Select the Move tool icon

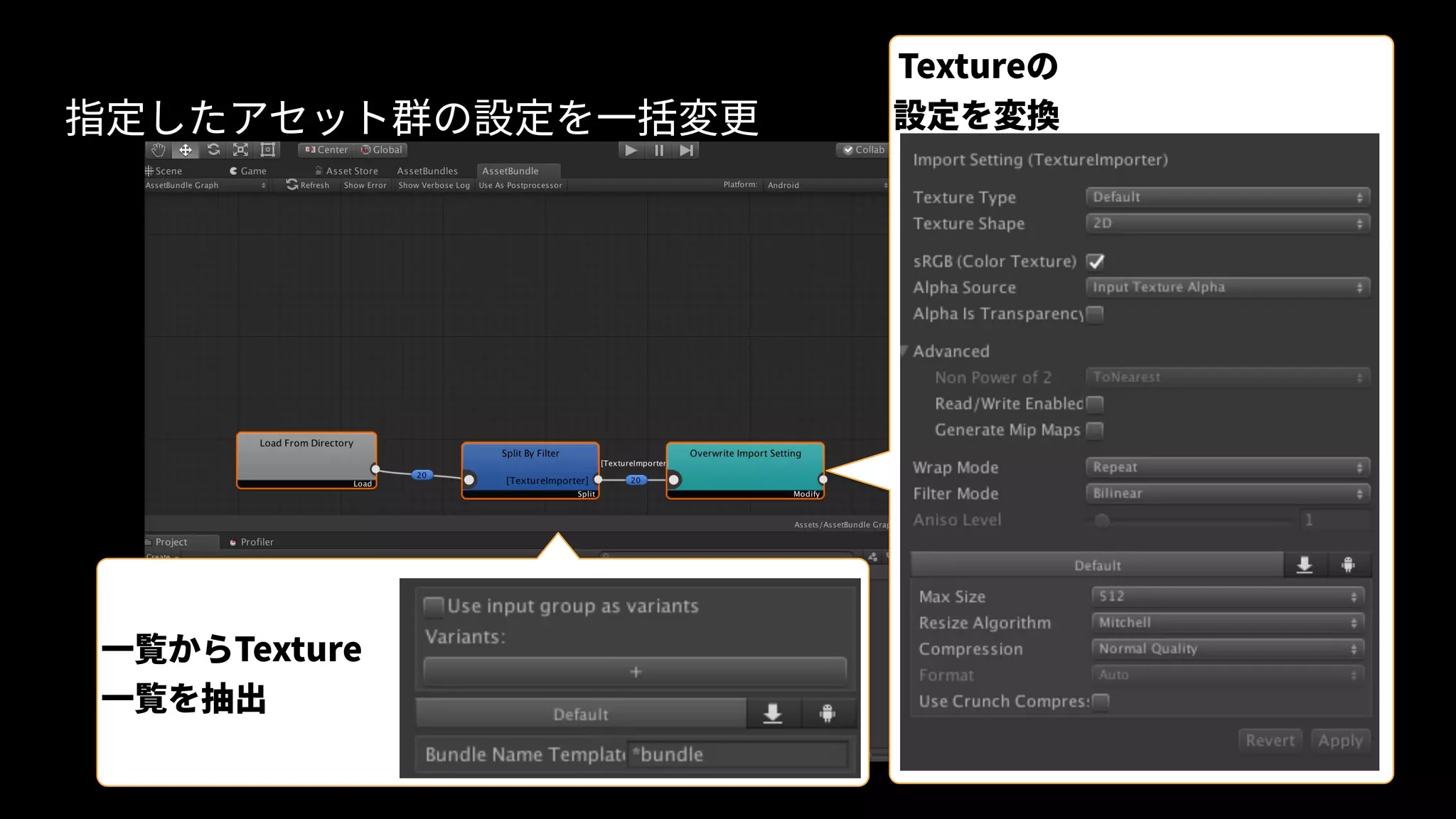coord(186,150)
